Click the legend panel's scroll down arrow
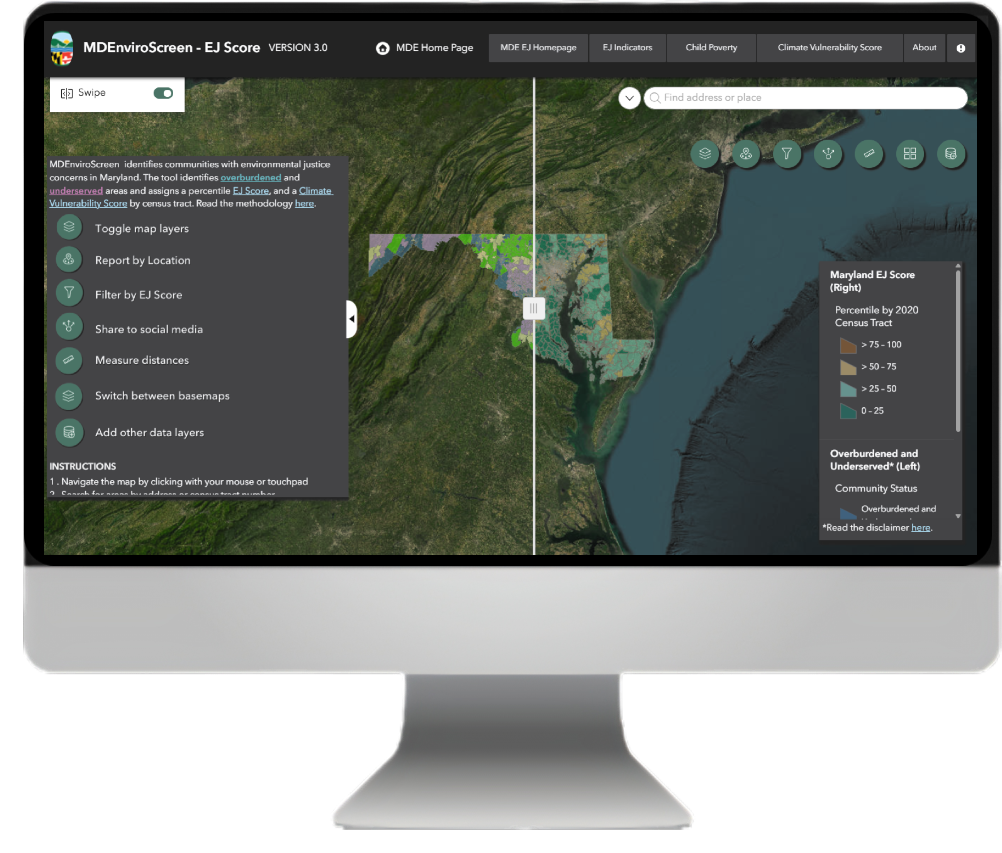 [x=958, y=516]
